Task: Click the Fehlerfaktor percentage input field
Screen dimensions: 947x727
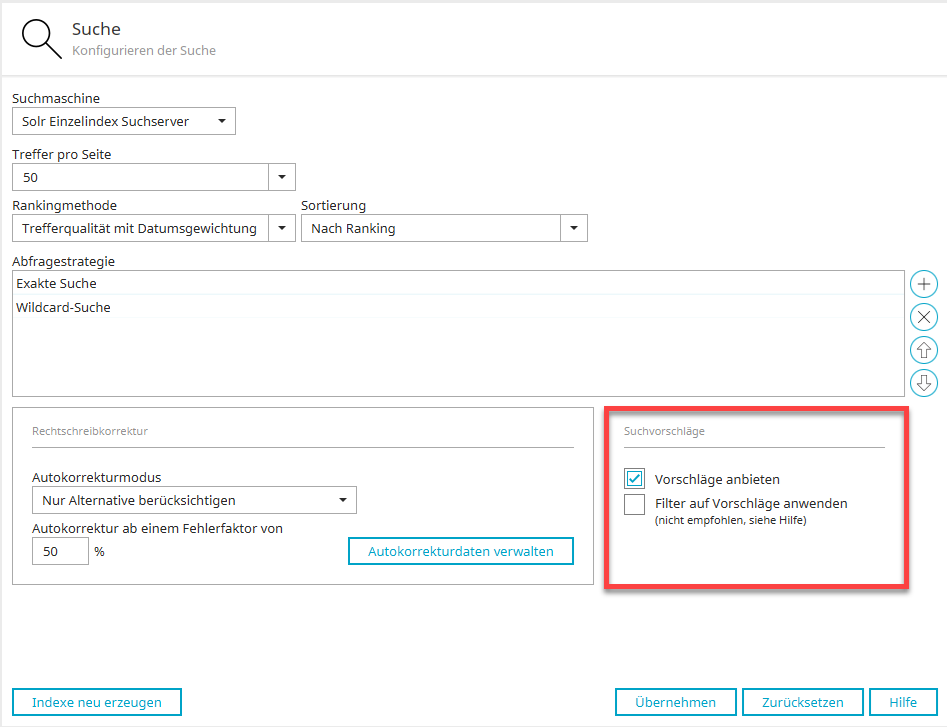Action: click(60, 551)
